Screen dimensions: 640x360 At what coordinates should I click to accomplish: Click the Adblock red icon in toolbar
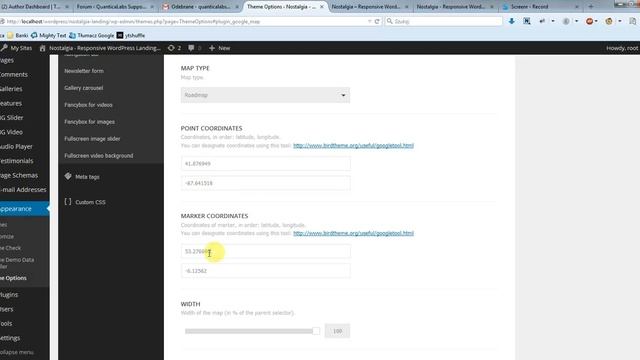coord(589,21)
